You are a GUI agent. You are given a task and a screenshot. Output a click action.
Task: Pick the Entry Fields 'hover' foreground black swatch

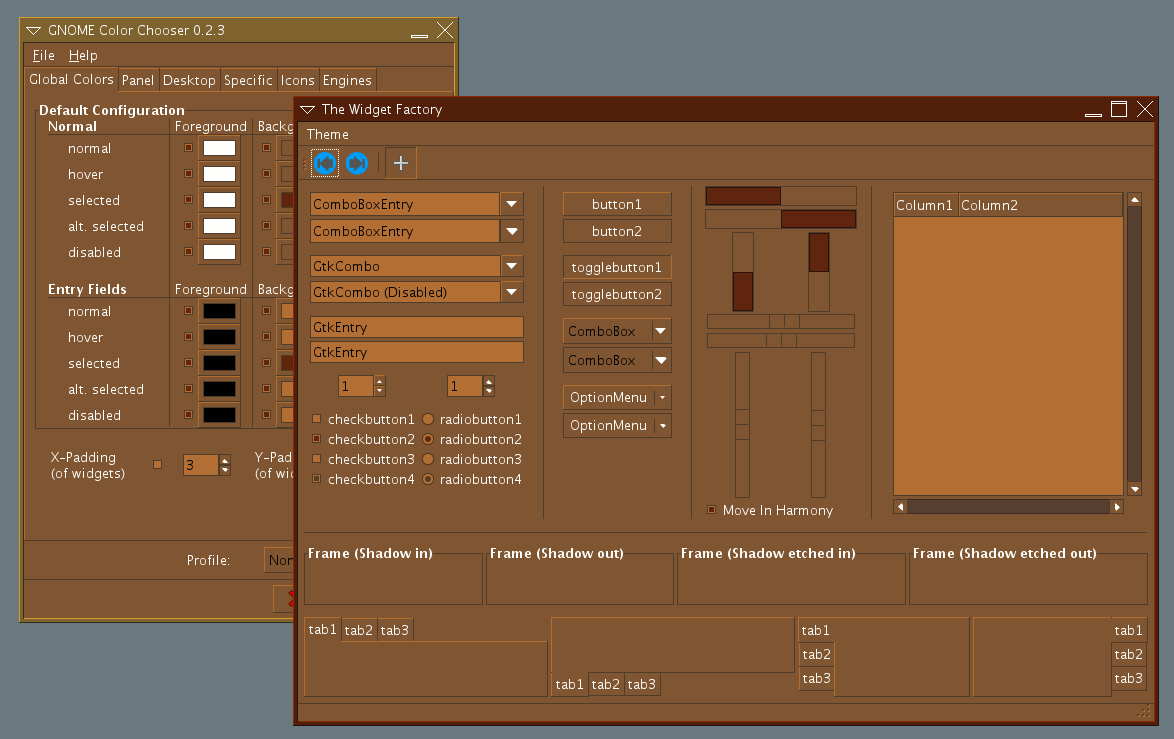(x=219, y=337)
